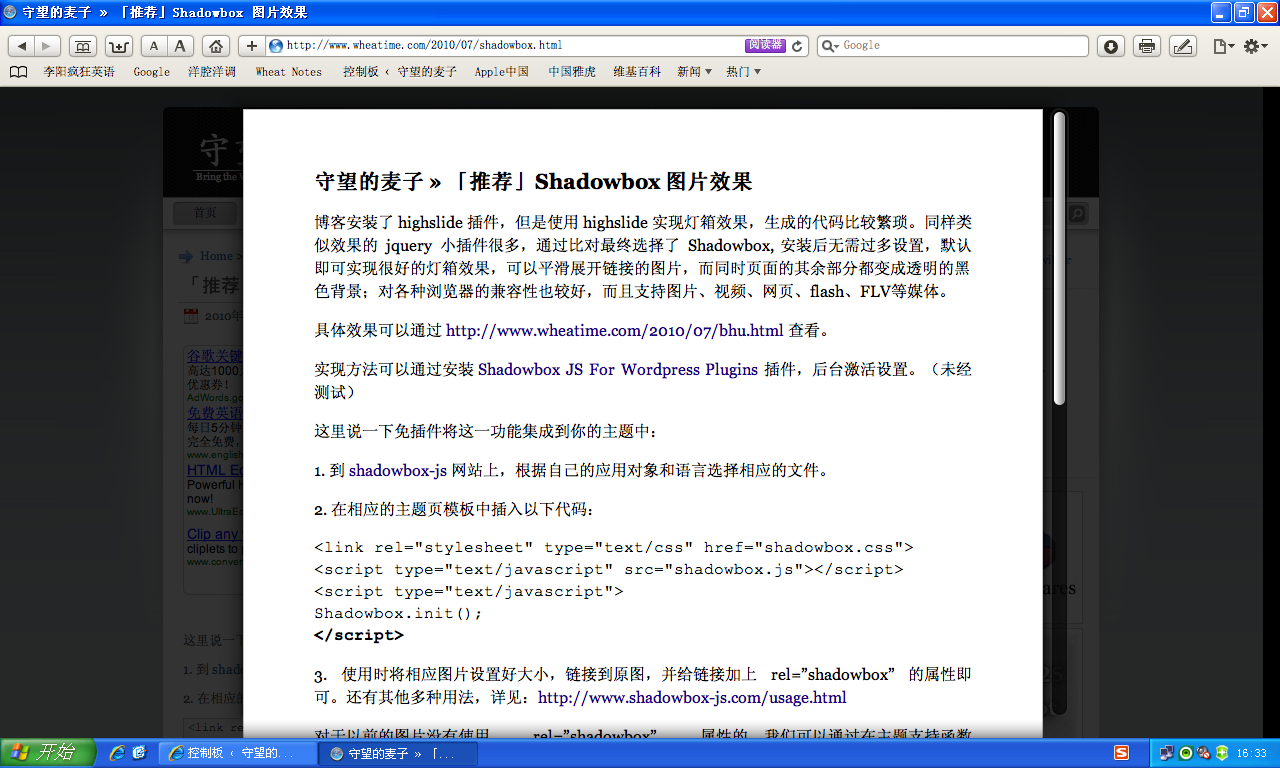Go back with the Safari back arrow
This screenshot has width=1280, height=768.
[x=22, y=46]
